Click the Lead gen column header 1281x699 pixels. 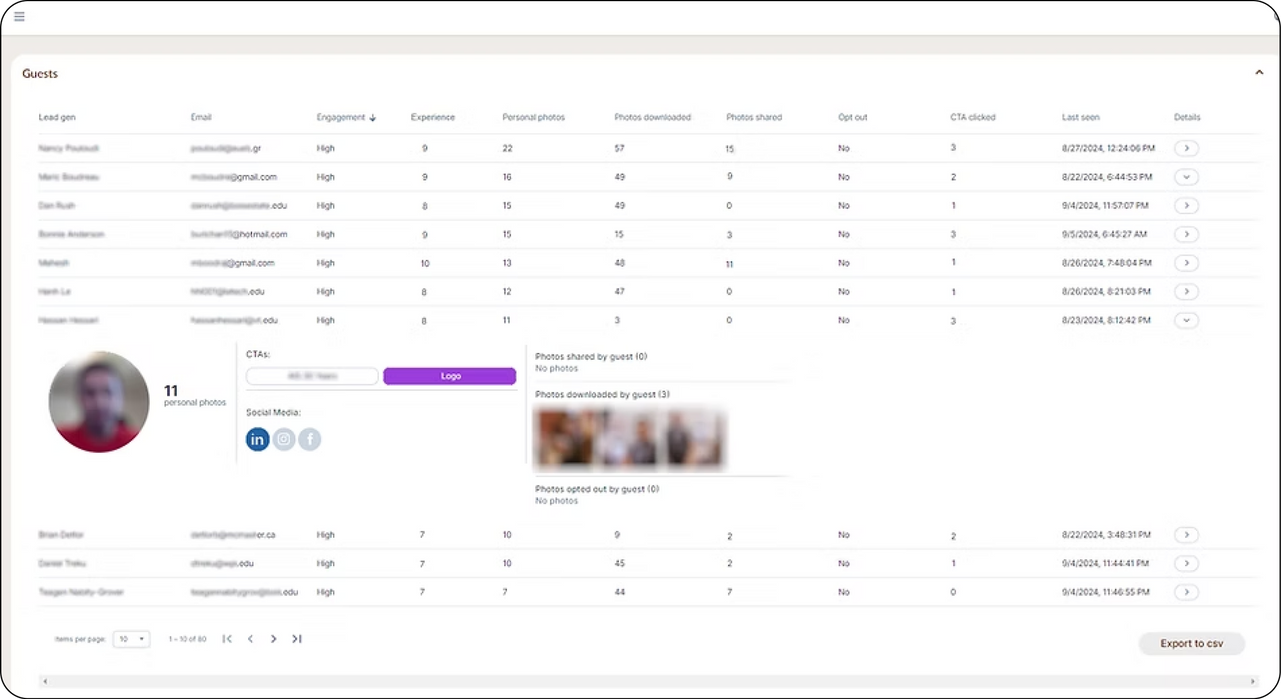pos(57,118)
